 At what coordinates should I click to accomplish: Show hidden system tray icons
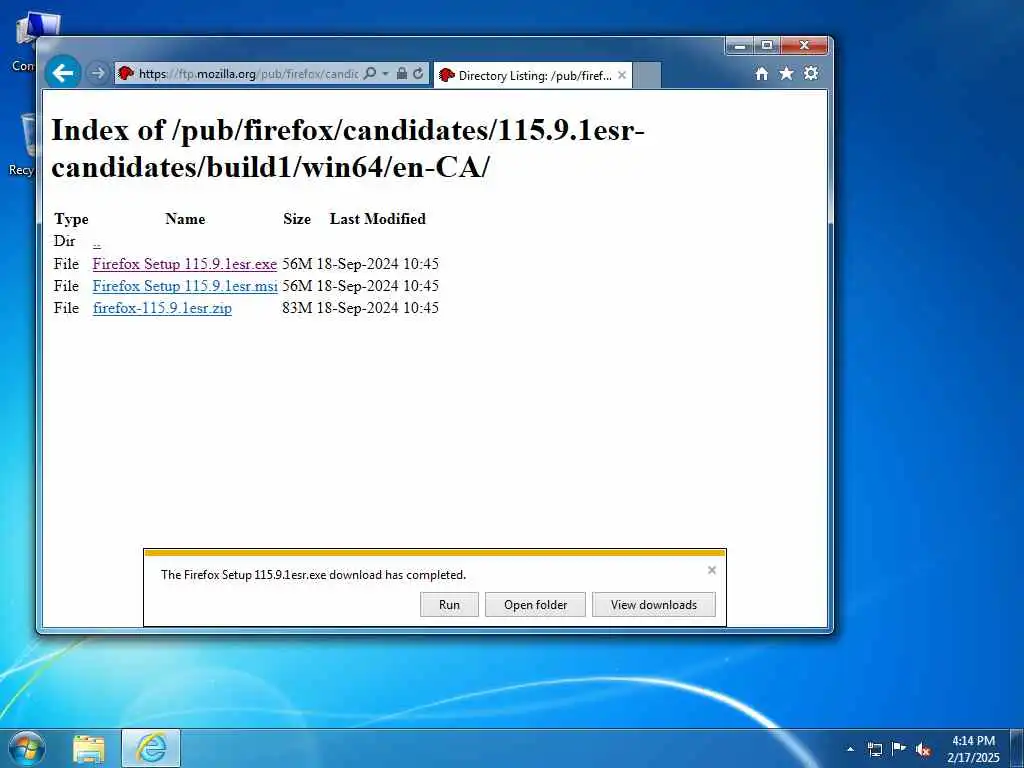click(x=850, y=749)
